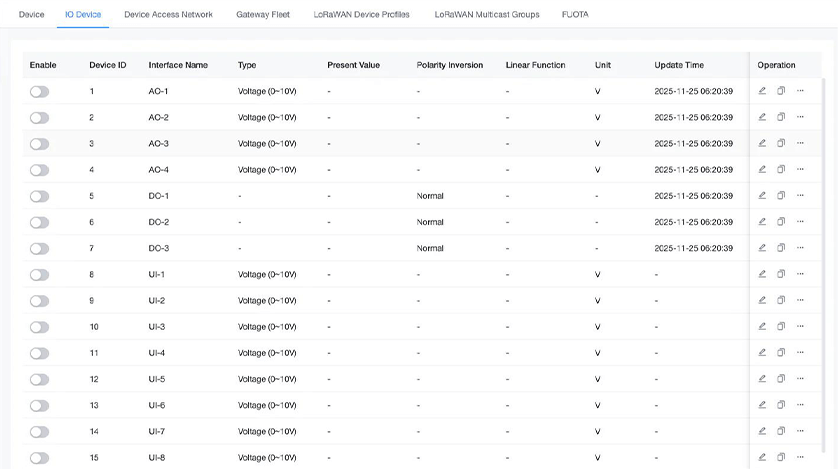Open more options menu for AO-3
The image size is (838, 469).
(800, 143)
